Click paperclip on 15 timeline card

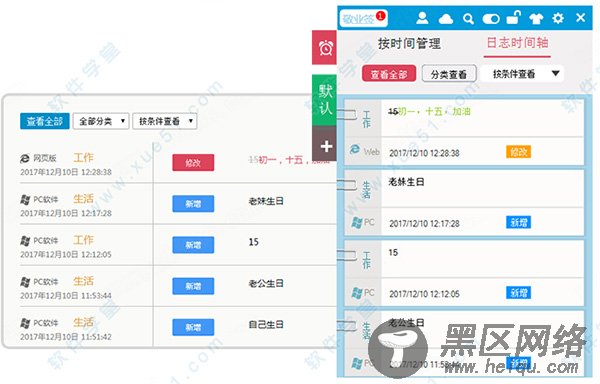tap(347, 255)
